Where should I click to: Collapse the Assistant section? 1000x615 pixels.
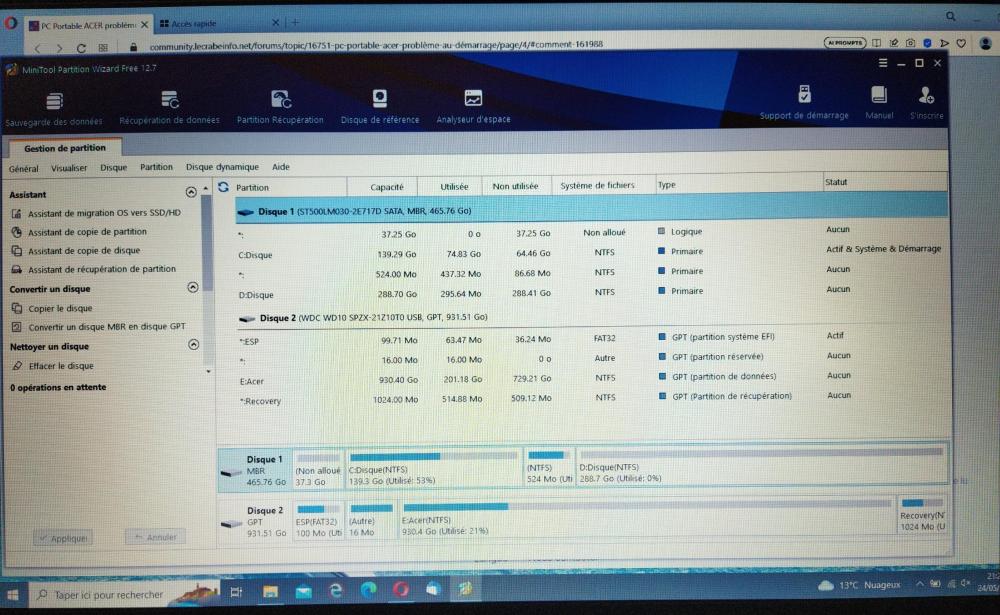click(x=191, y=191)
